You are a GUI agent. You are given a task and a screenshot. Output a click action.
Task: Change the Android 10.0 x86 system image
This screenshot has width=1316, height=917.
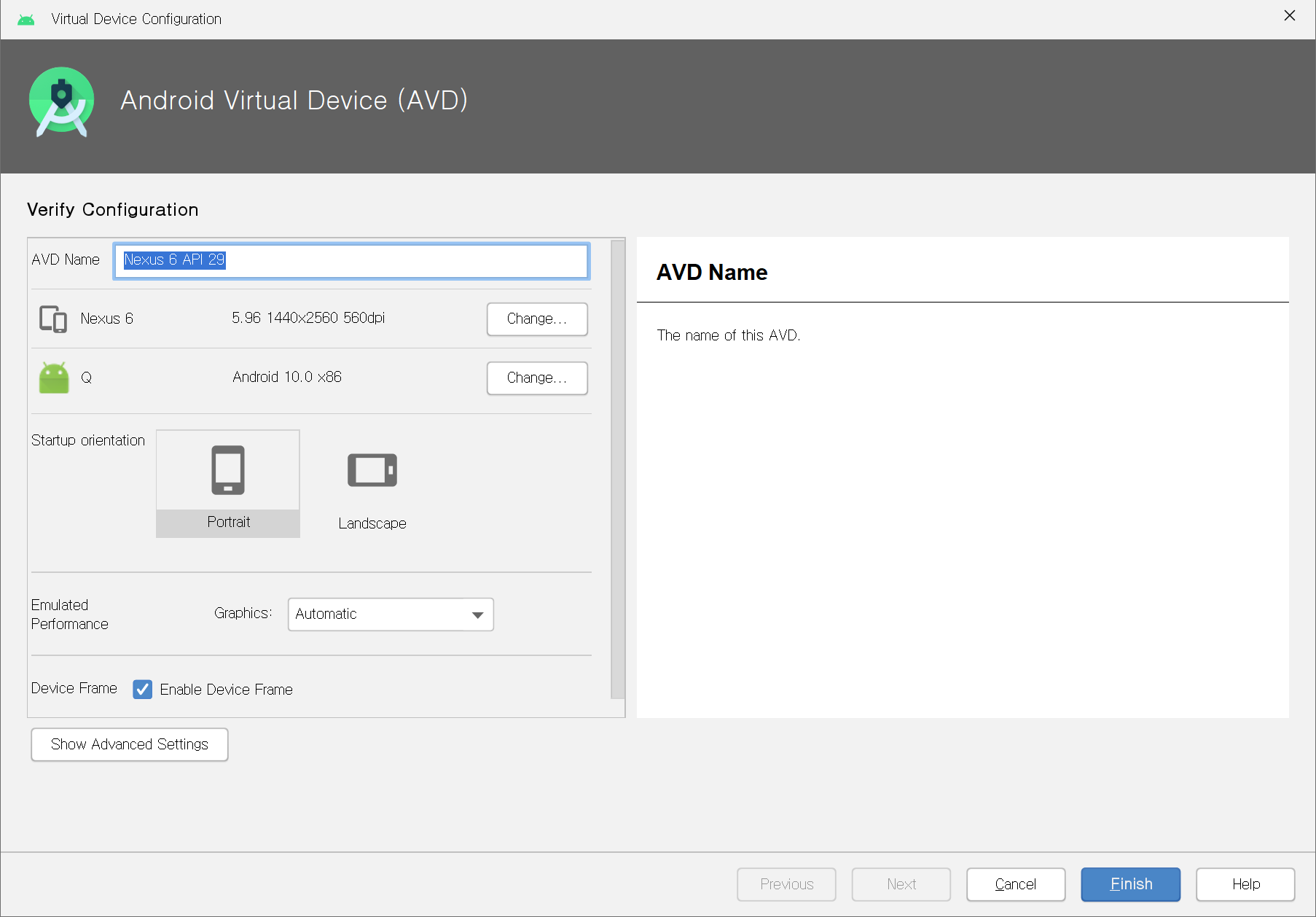pyautogui.click(x=537, y=378)
